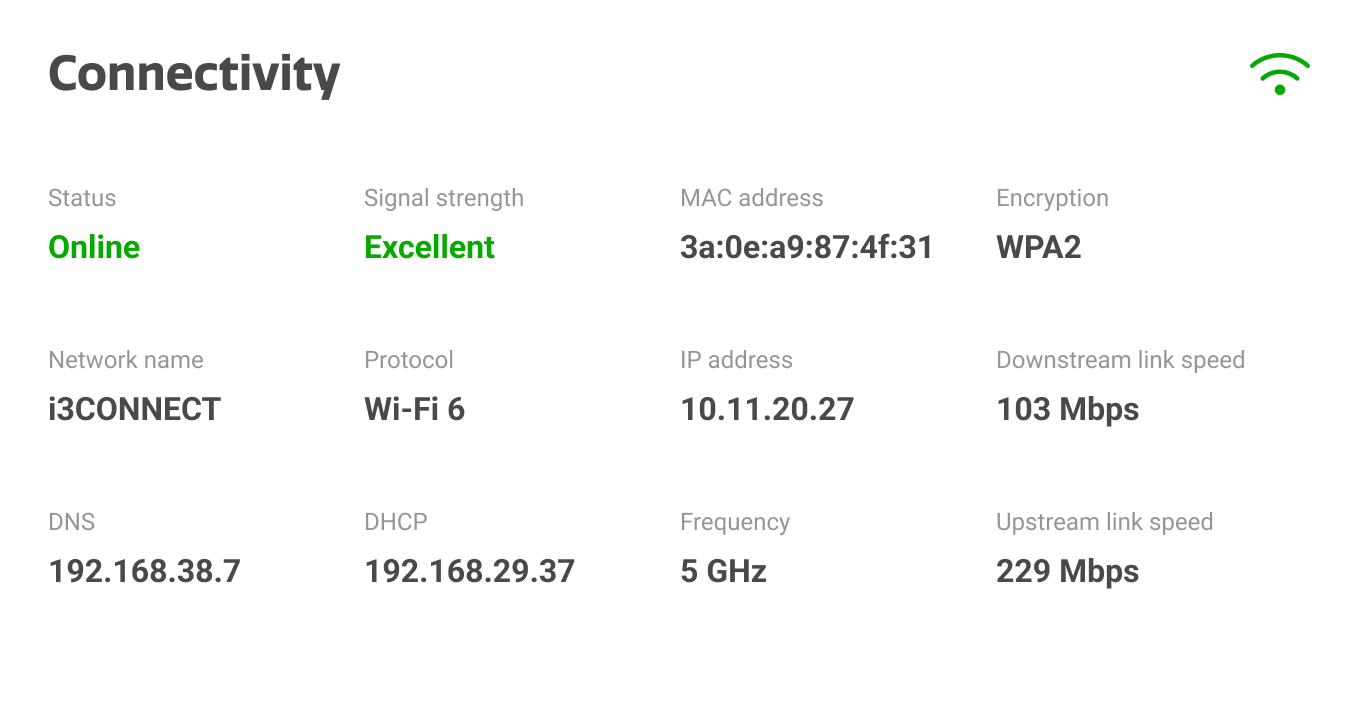Click the Network name label
This screenshot has height=712, width=1360.
click(x=125, y=360)
